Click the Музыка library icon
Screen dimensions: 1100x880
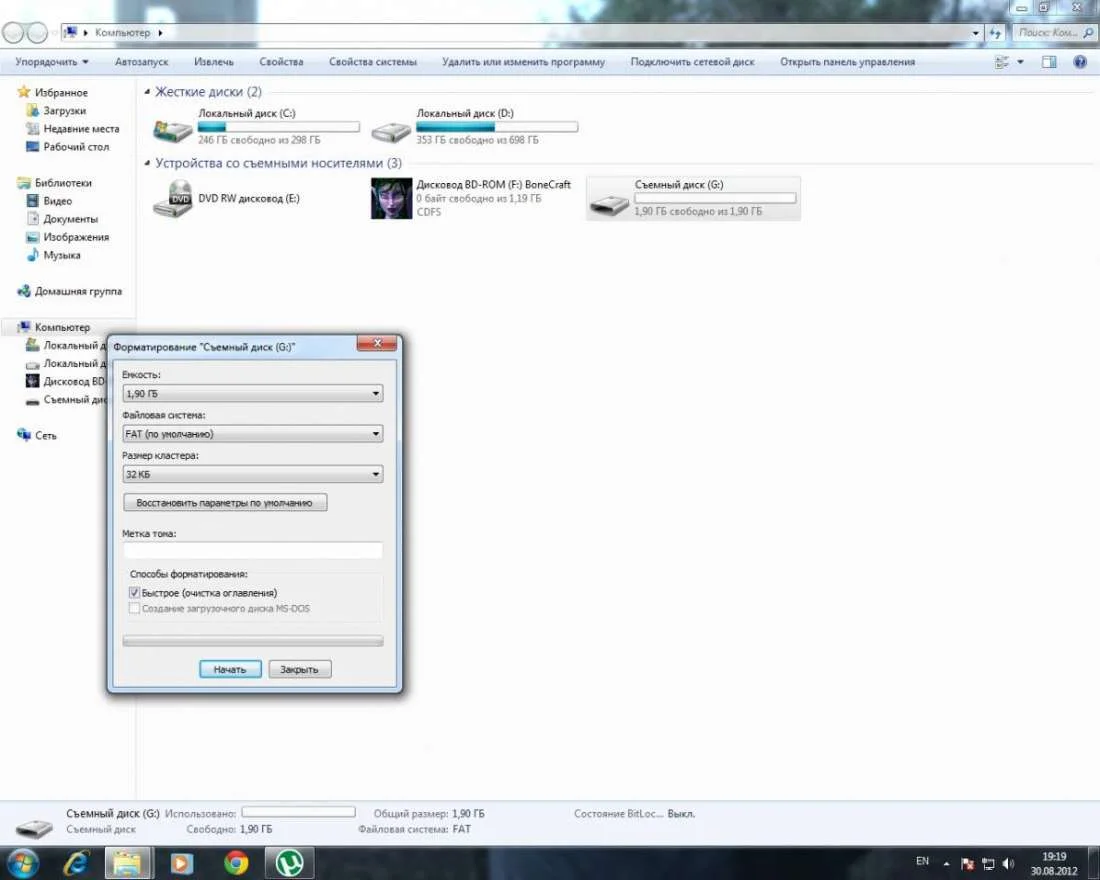click(x=32, y=255)
